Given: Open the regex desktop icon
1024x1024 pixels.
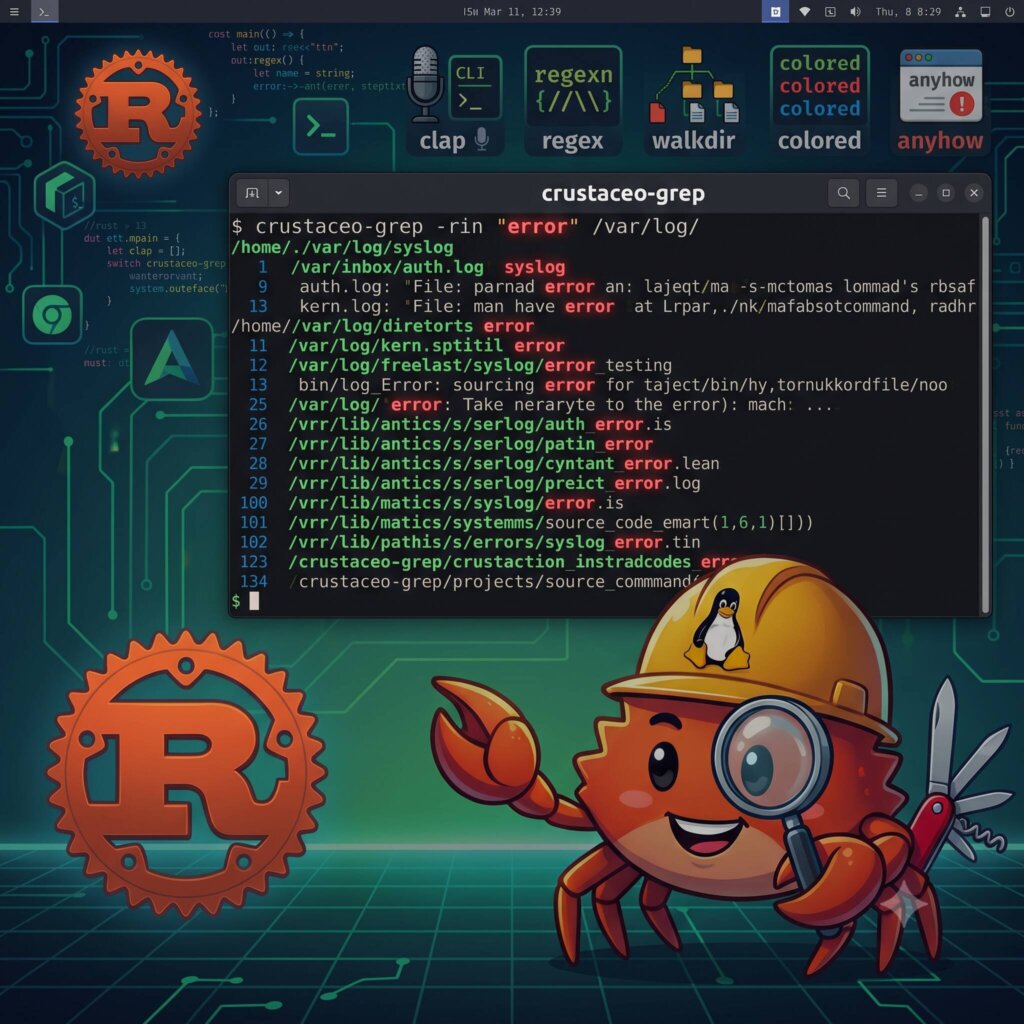Looking at the screenshot, I should point(573,100).
